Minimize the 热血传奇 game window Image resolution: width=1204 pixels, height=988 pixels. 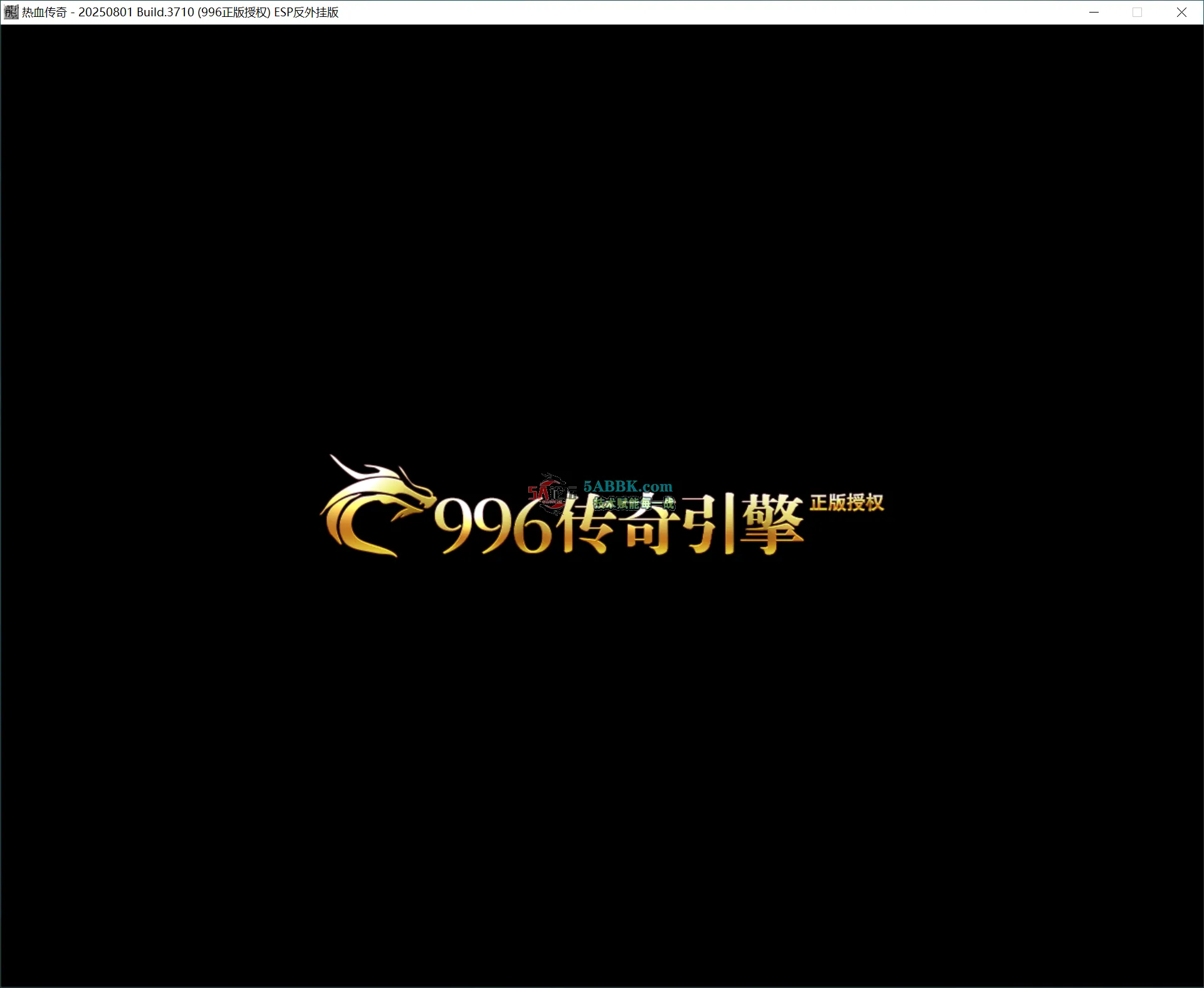pyautogui.click(x=1094, y=12)
